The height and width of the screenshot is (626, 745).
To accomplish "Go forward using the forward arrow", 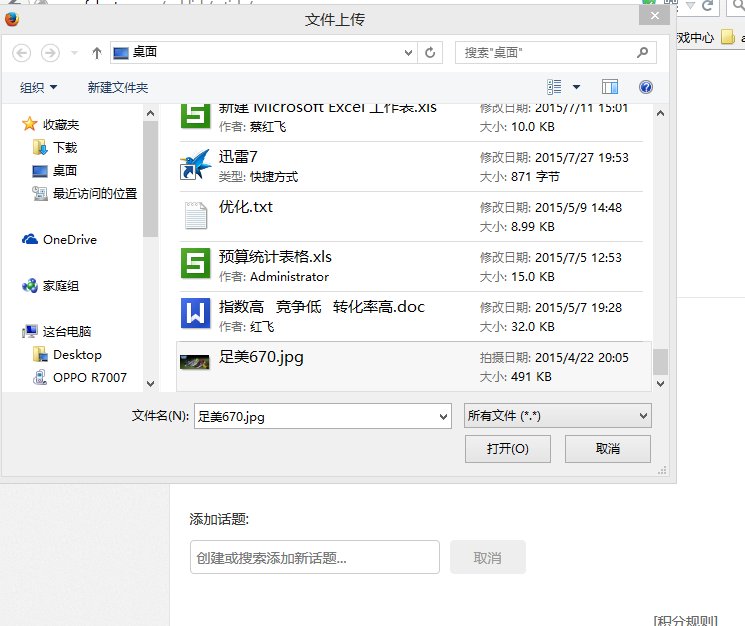I will (x=50, y=53).
